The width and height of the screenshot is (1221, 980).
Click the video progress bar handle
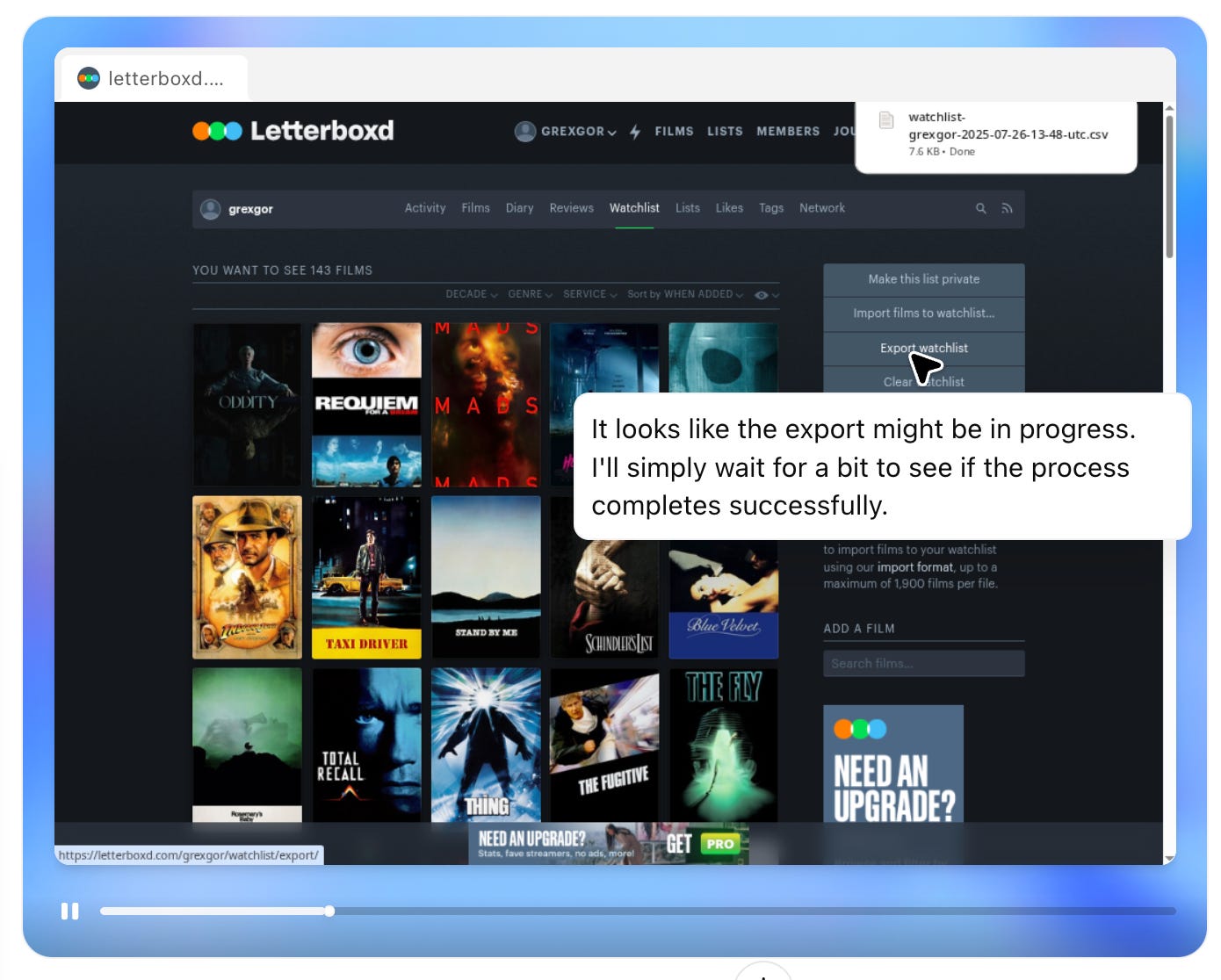point(329,912)
